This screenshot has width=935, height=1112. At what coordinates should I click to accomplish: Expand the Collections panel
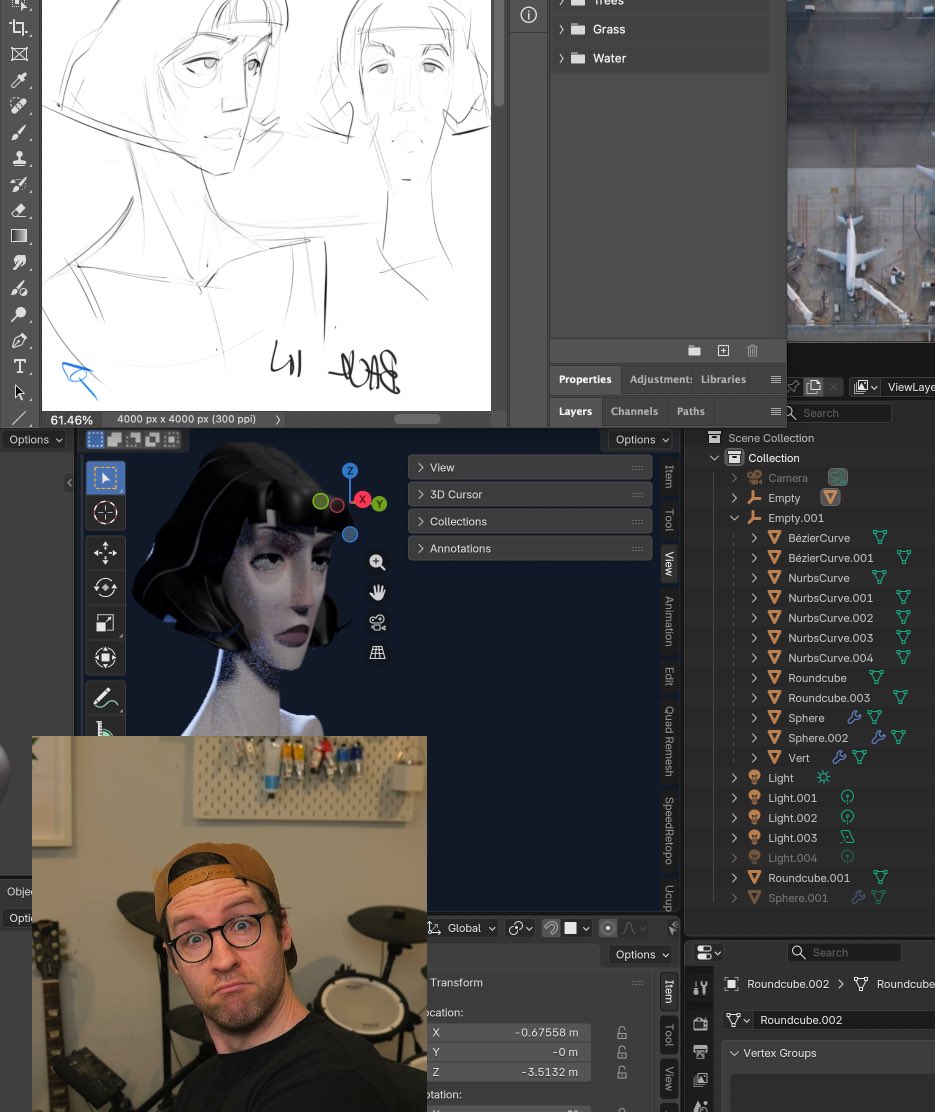[x=530, y=521]
